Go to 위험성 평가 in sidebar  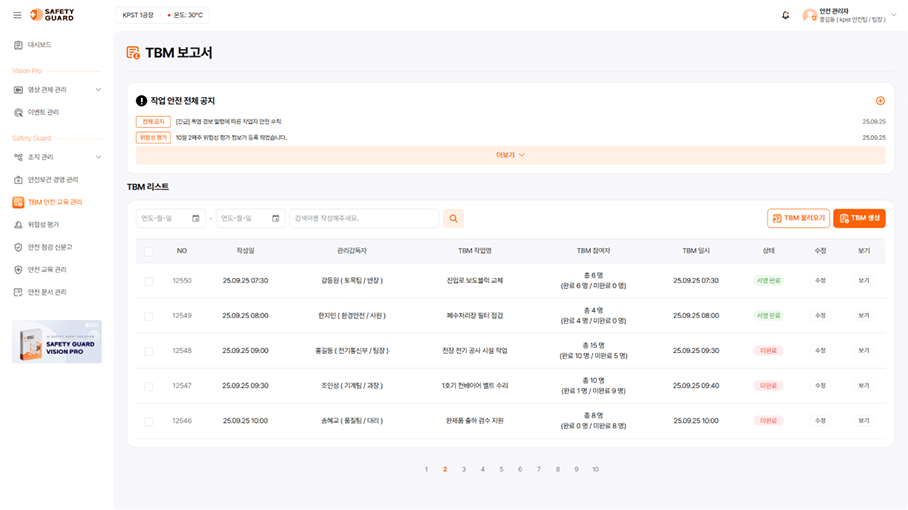tap(43, 225)
